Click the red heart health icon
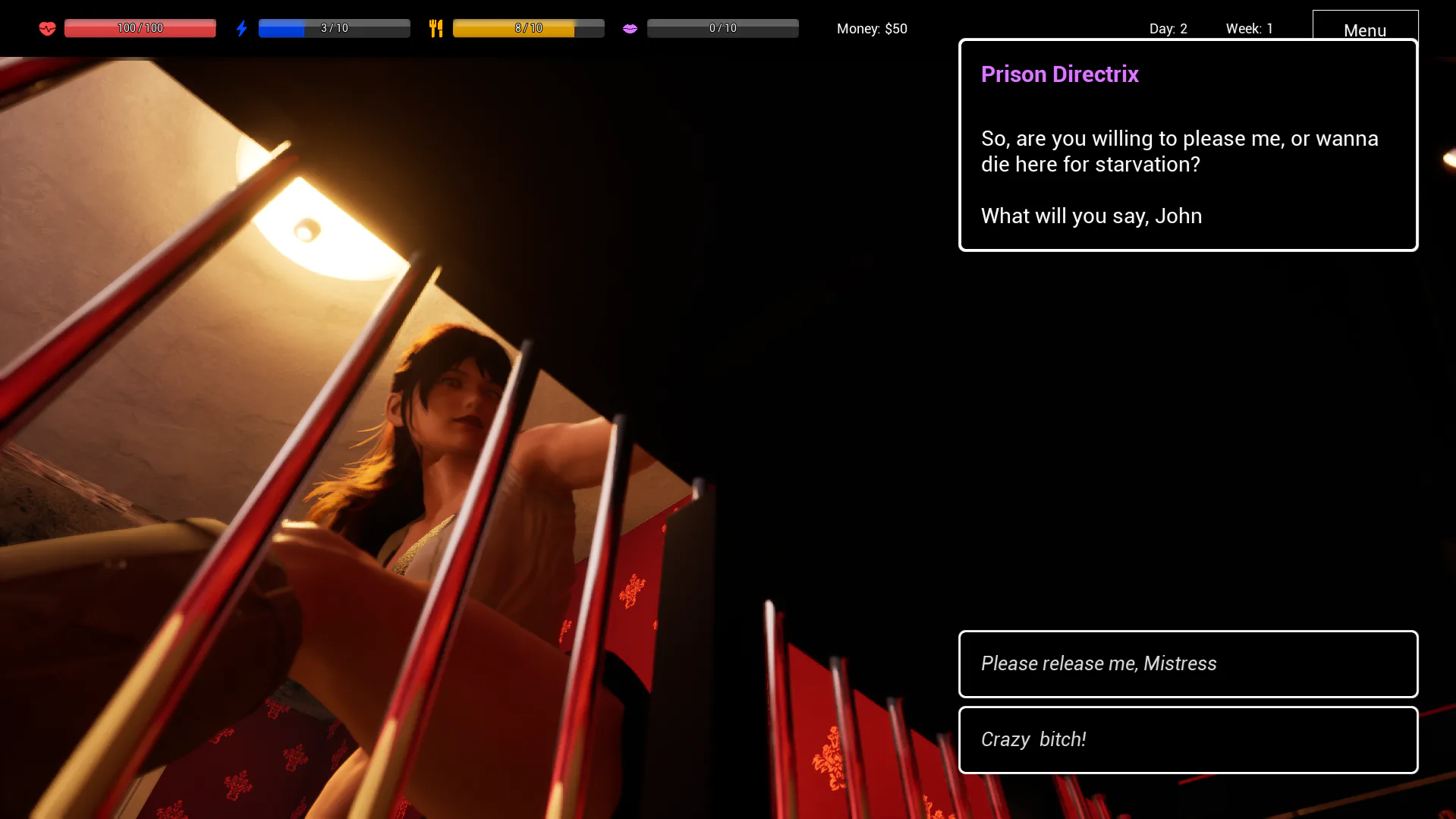 [47, 29]
